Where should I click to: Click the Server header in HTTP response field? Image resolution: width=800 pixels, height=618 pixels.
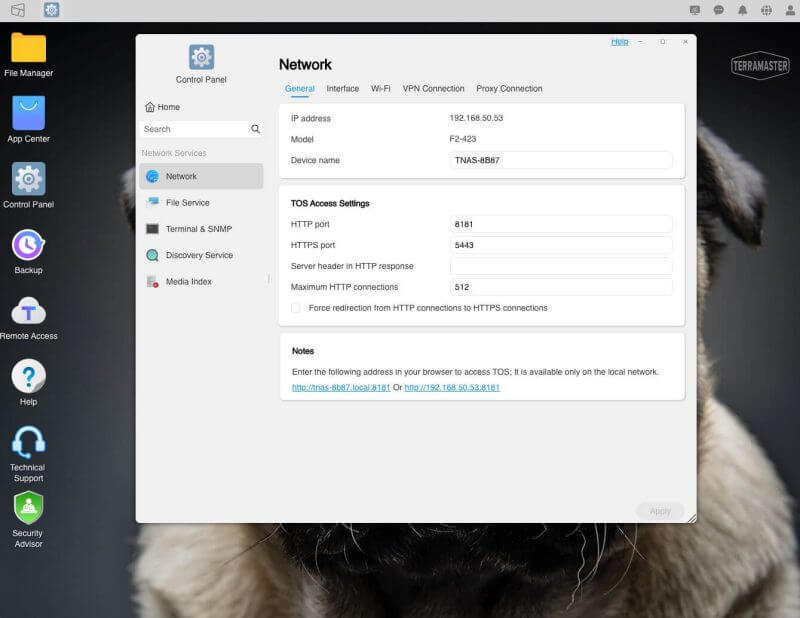coord(561,266)
